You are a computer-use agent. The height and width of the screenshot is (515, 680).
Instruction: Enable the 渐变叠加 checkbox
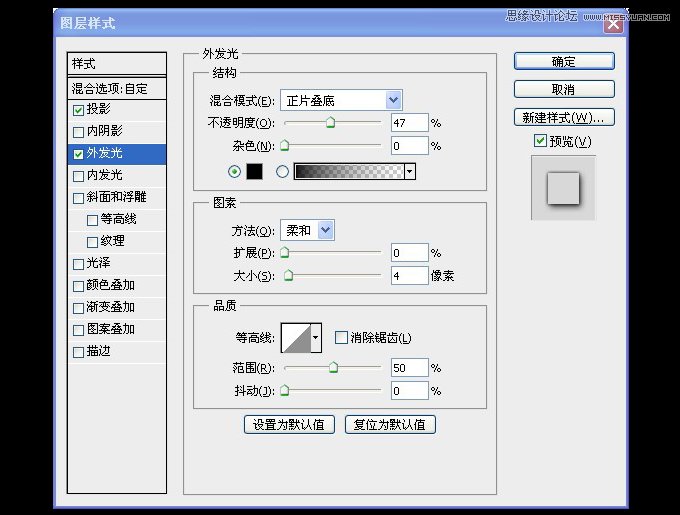pyautogui.click(x=78, y=308)
